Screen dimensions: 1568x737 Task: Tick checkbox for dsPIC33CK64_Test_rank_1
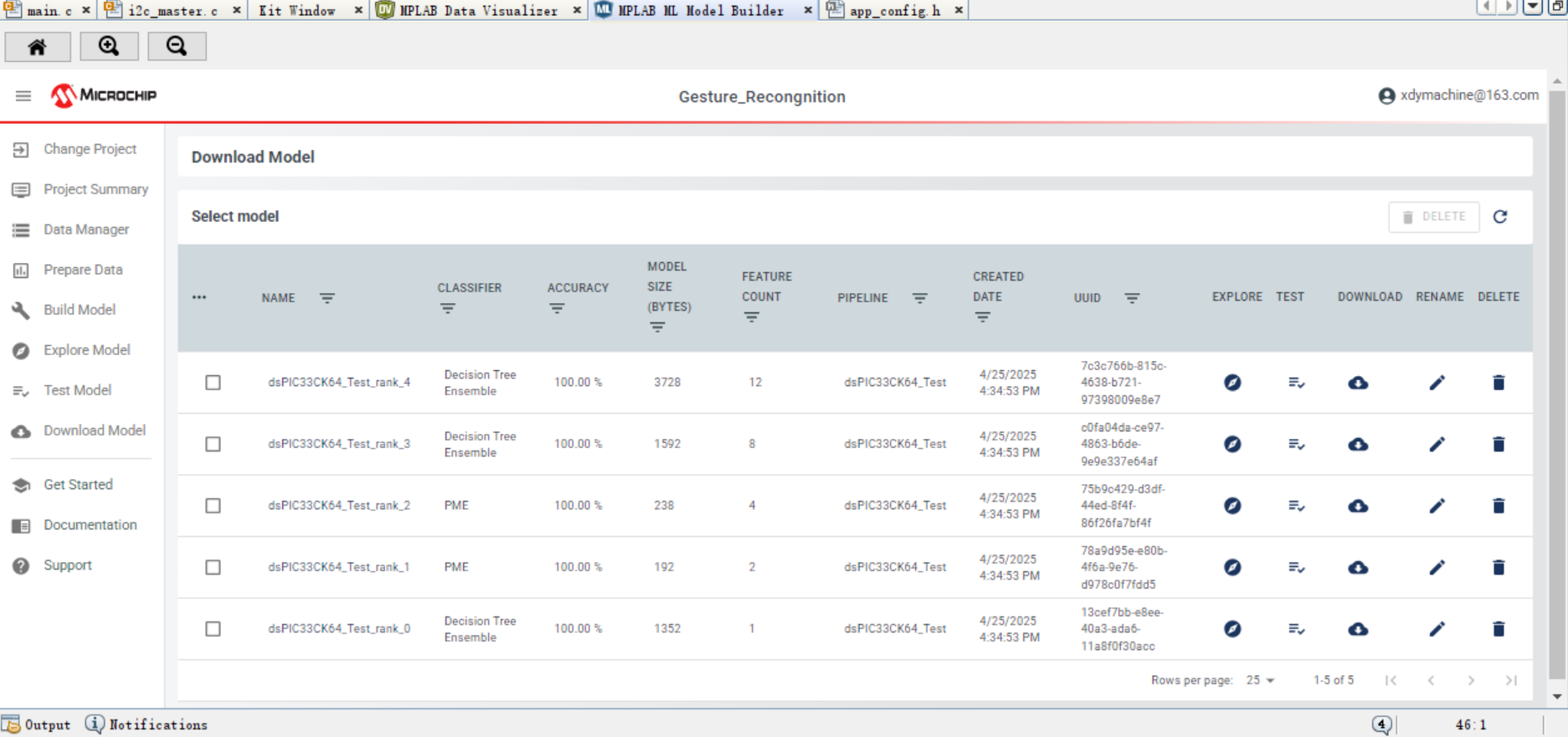(x=213, y=567)
